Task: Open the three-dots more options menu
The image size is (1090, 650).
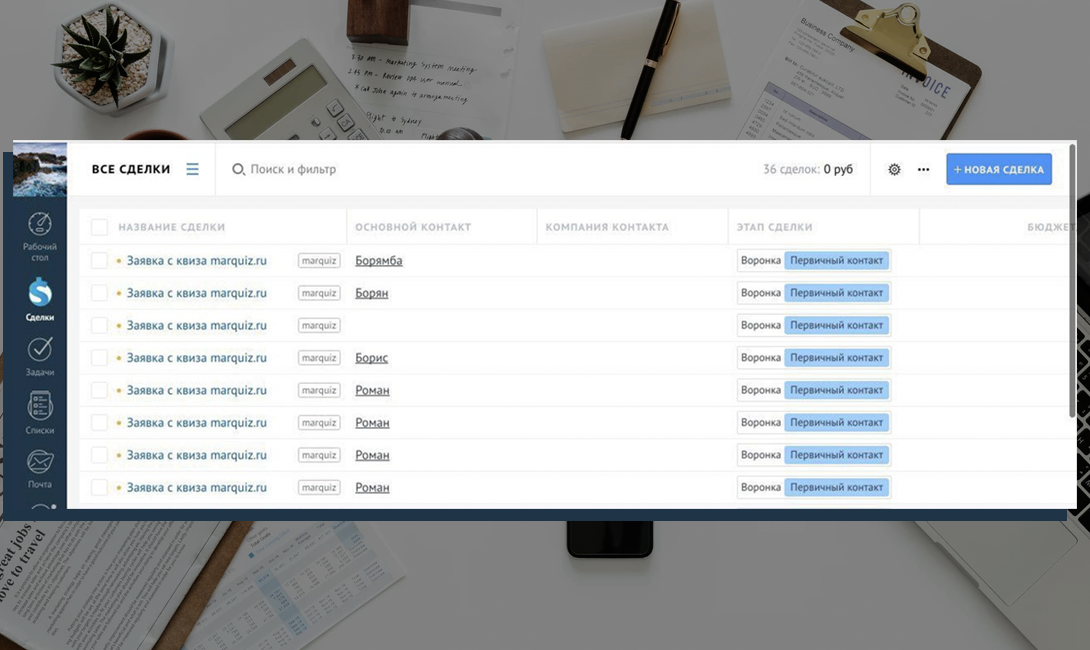Action: pos(923,169)
